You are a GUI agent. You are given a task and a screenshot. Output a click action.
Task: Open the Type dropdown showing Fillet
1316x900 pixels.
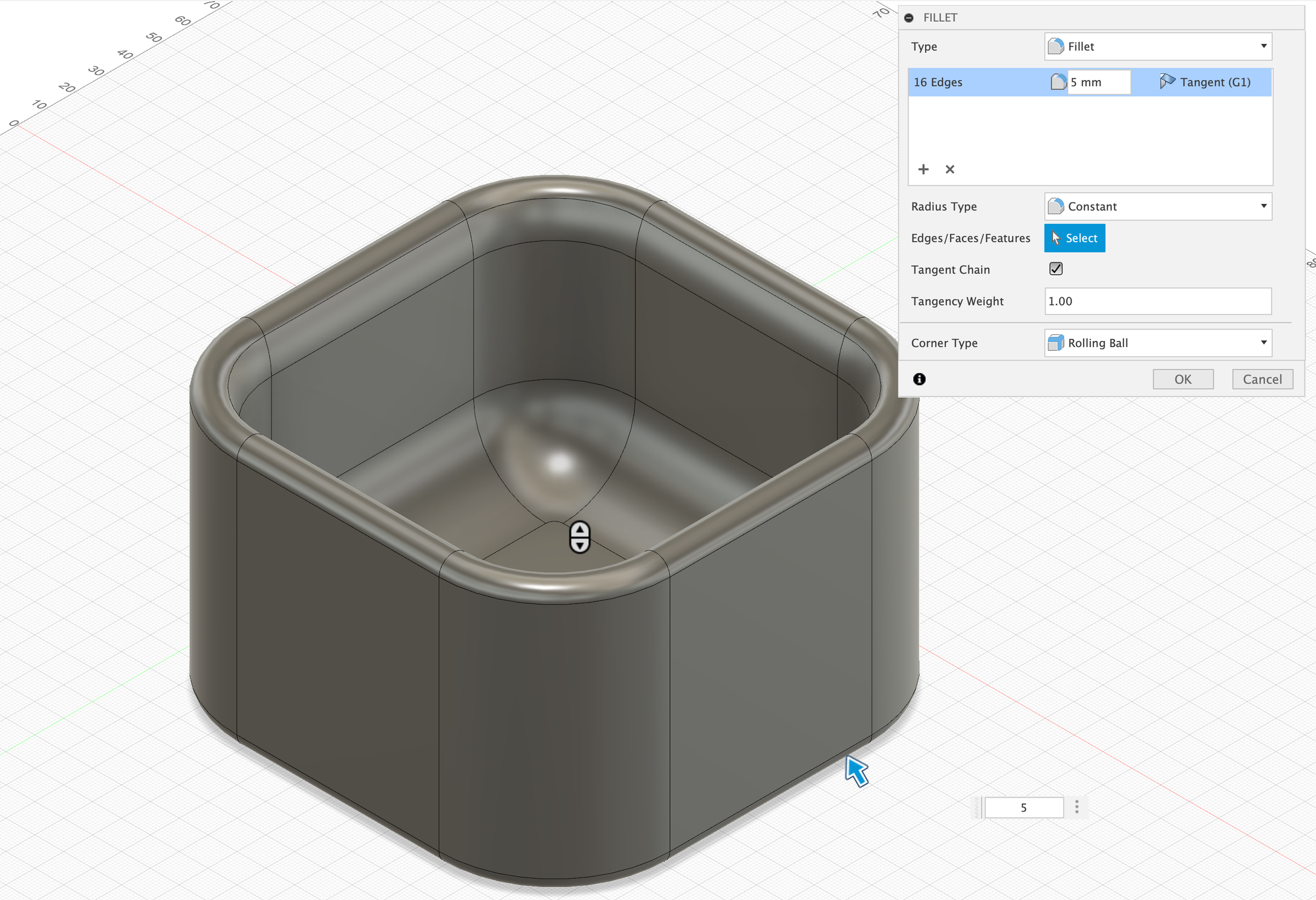(1158, 47)
